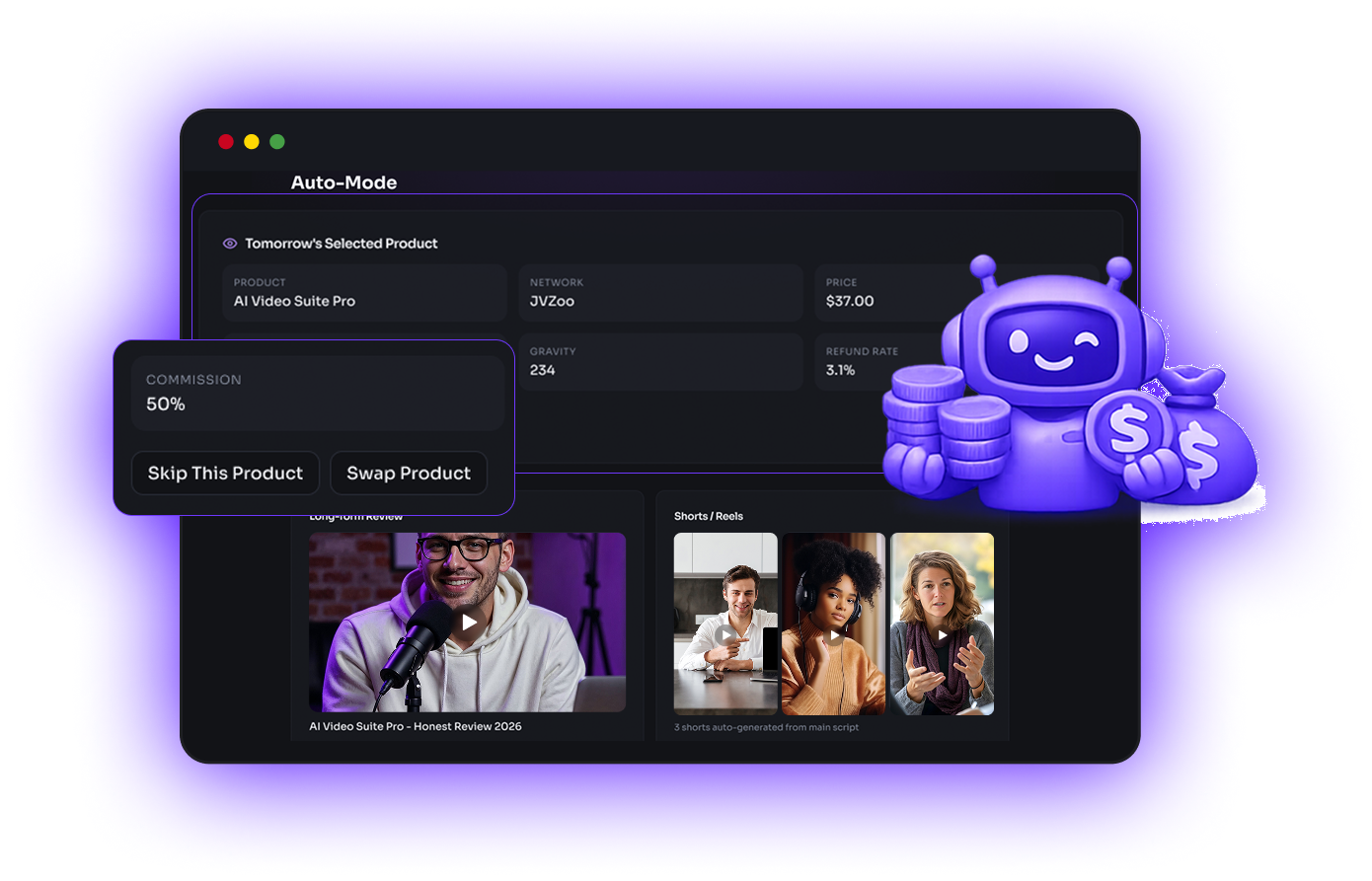This screenshot has height=881, width=1372.
Task: Play the short with man at kitchen table
Action: (727, 635)
